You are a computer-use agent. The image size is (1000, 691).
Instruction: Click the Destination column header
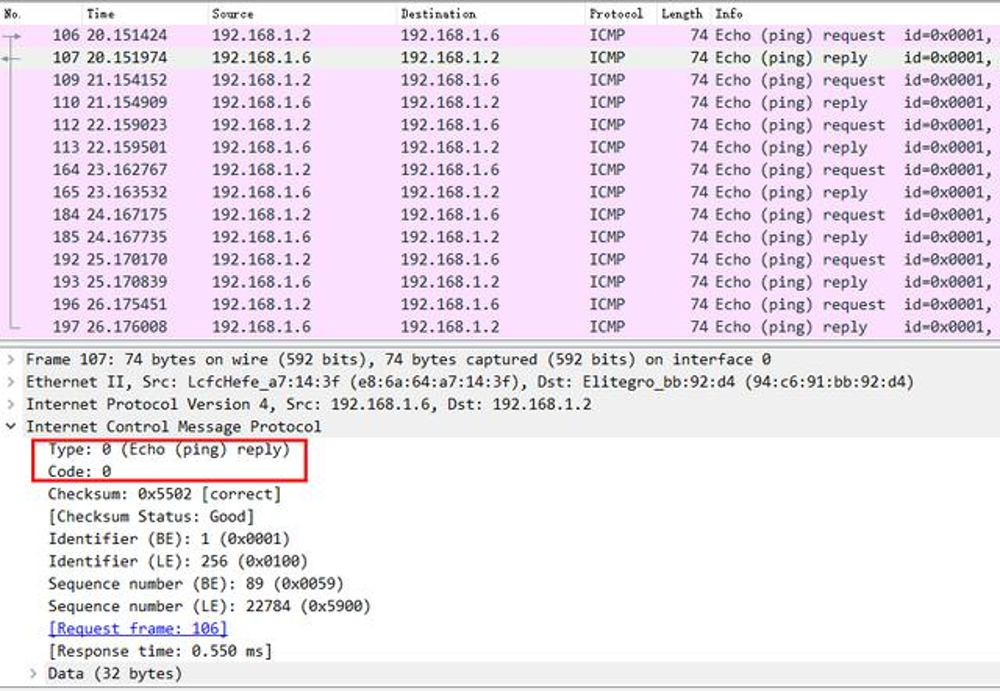tap(438, 14)
